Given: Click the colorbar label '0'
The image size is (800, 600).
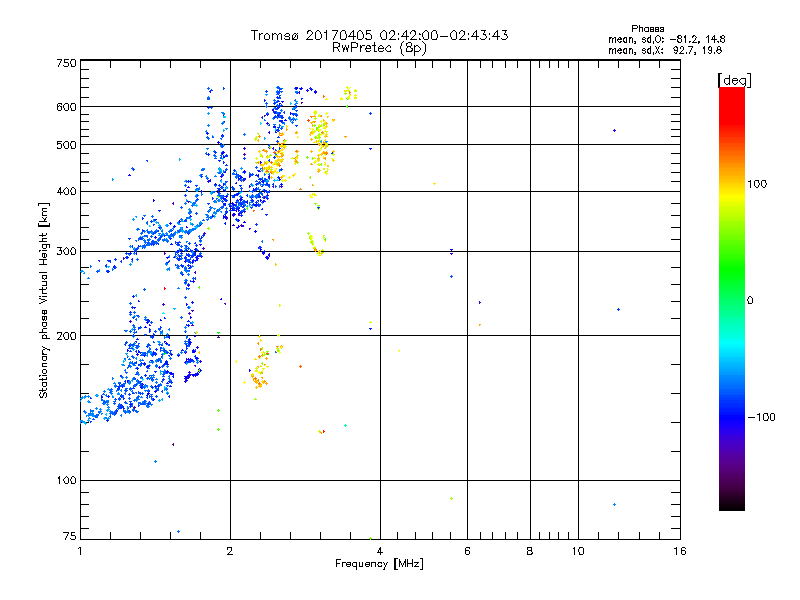Looking at the screenshot, I should [750, 301].
